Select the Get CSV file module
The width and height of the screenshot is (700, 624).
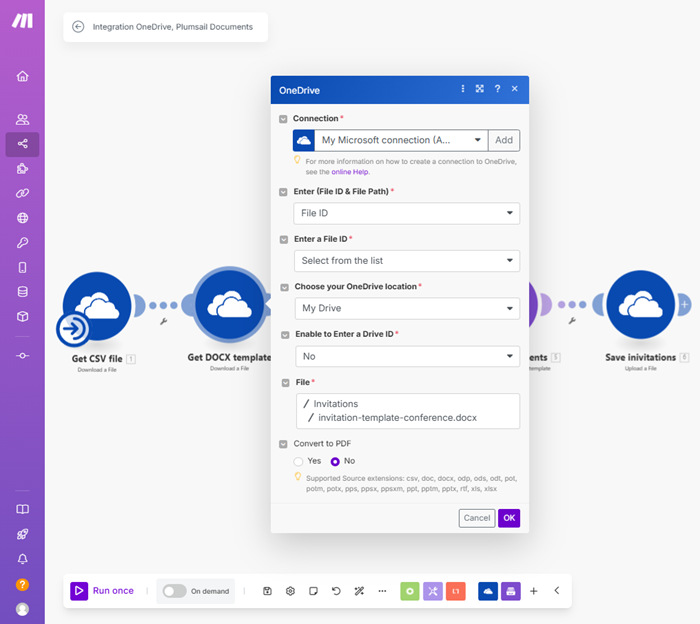(x=97, y=306)
